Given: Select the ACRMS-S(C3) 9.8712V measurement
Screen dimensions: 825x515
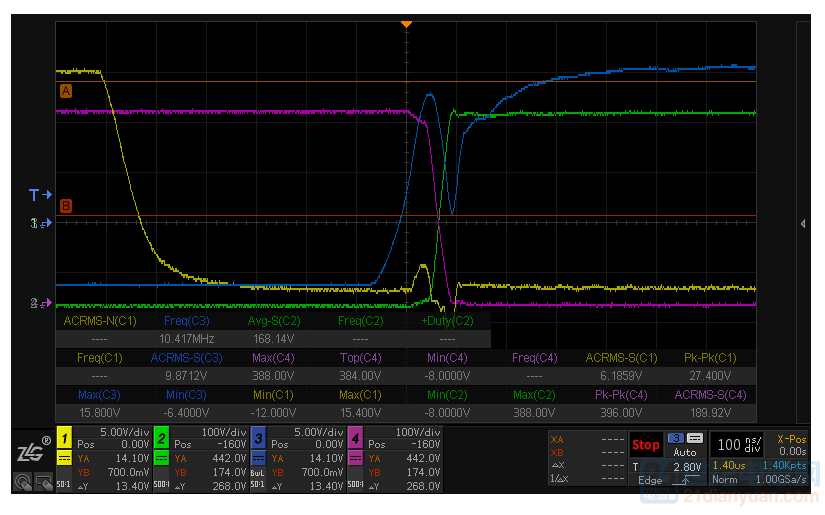Looking at the screenshot, I should point(186,367).
